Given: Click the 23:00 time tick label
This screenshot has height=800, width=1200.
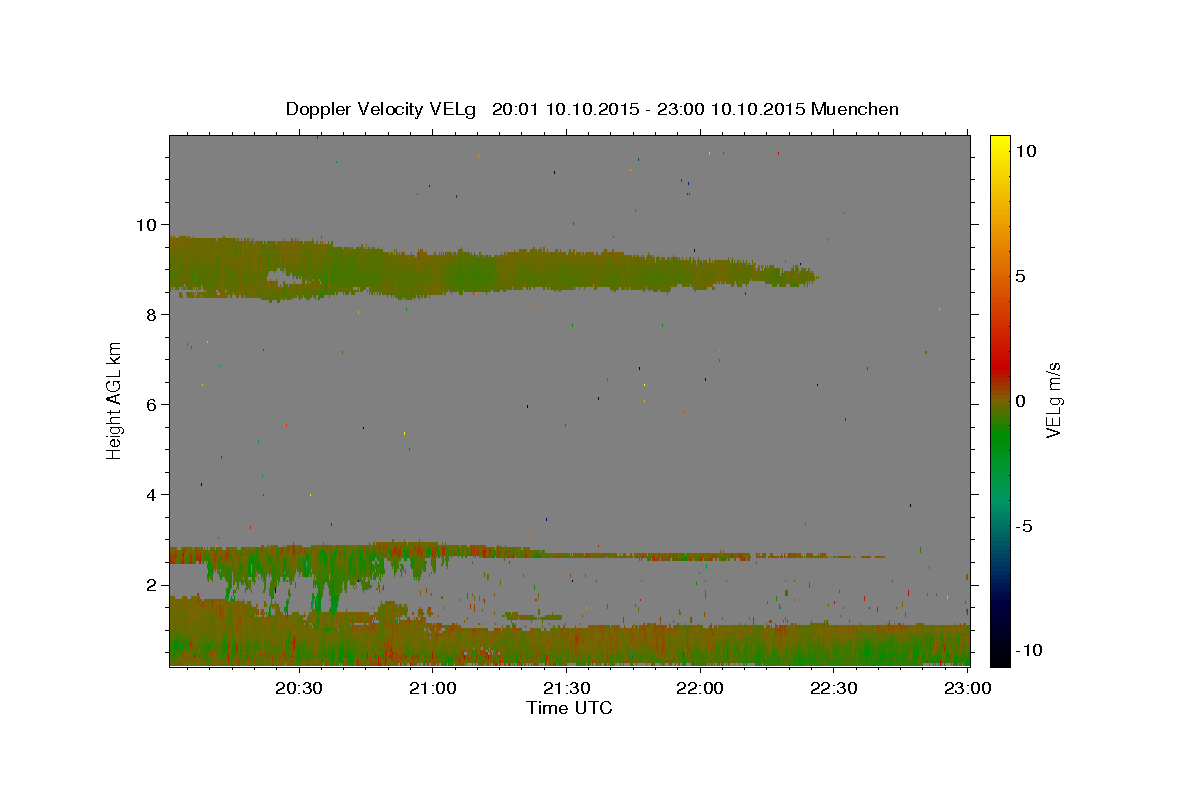Looking at the screenshot, I should coord(967,688).
